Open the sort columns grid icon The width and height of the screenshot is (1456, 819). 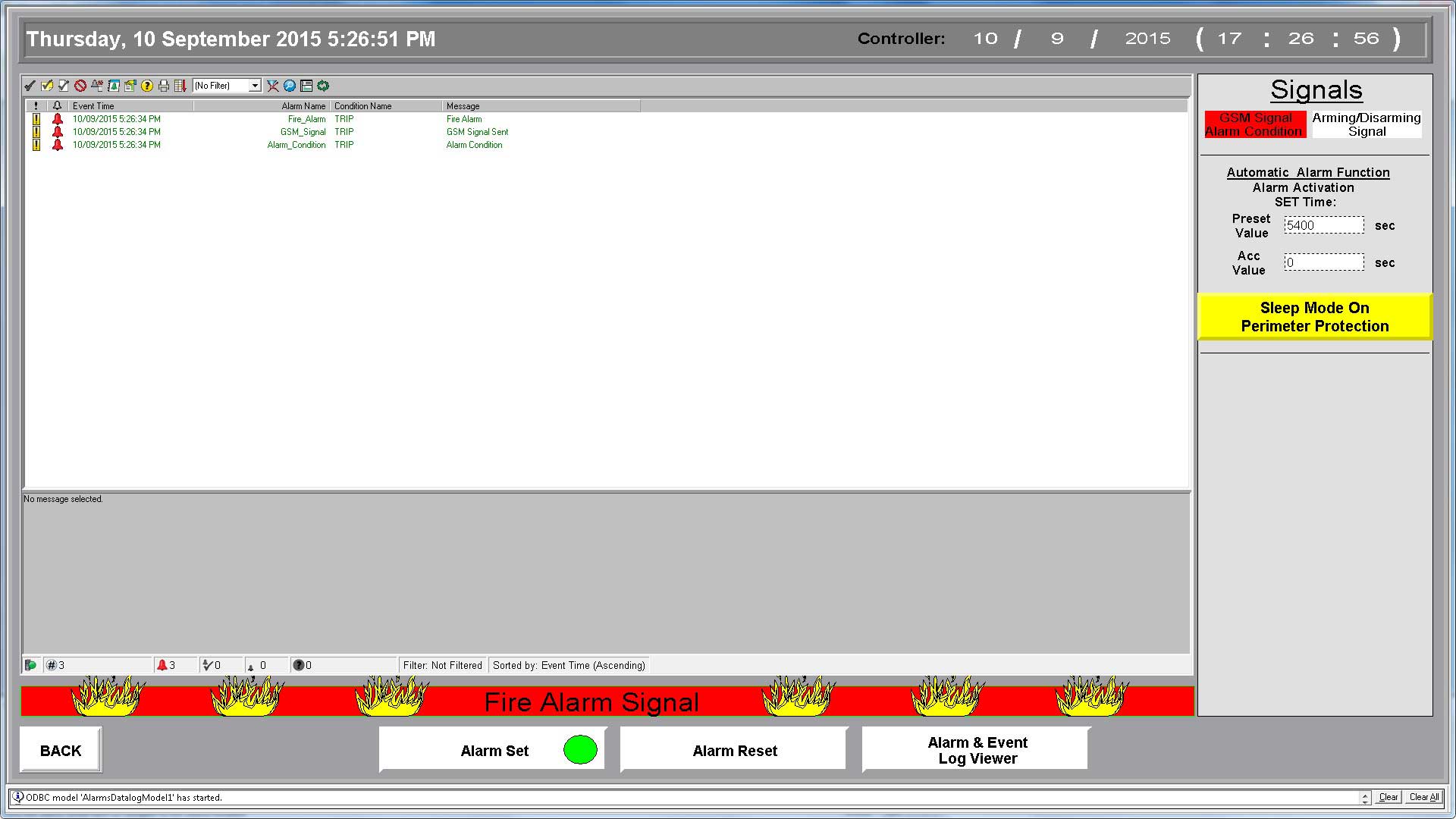[180, 86]
